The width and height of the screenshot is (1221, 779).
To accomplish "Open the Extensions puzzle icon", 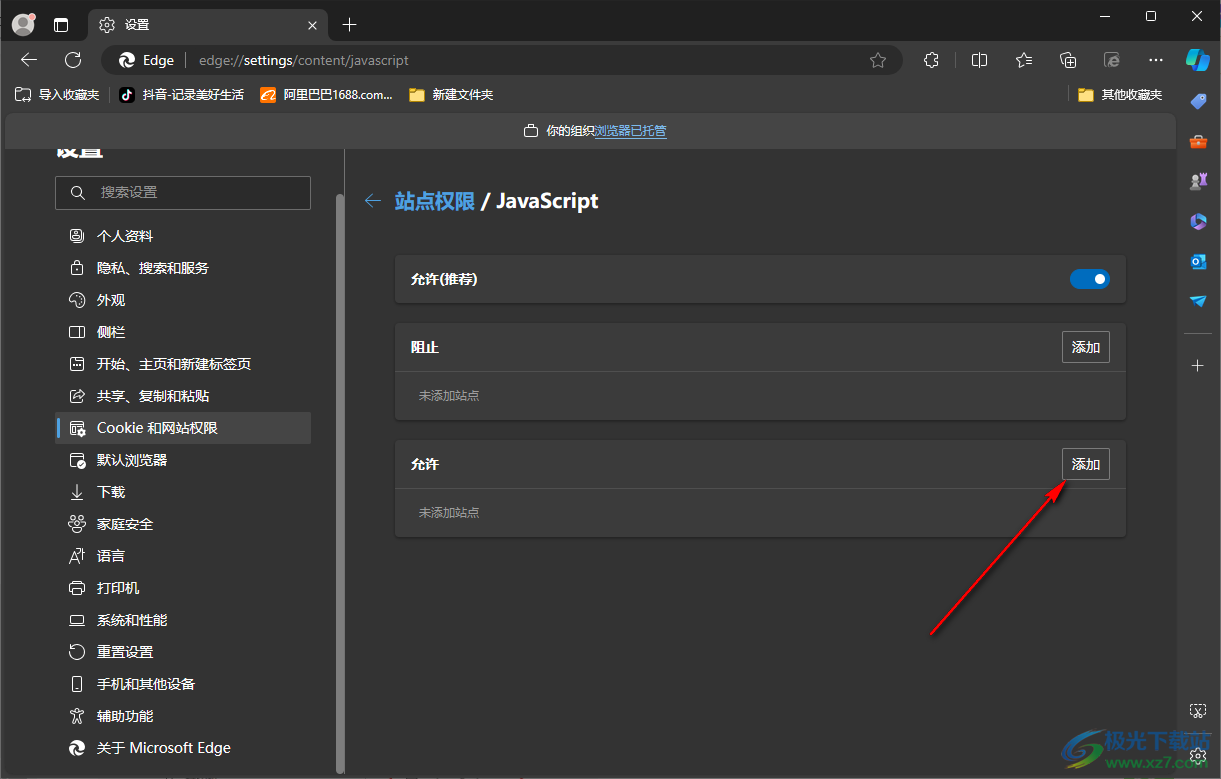I will 931,60.
